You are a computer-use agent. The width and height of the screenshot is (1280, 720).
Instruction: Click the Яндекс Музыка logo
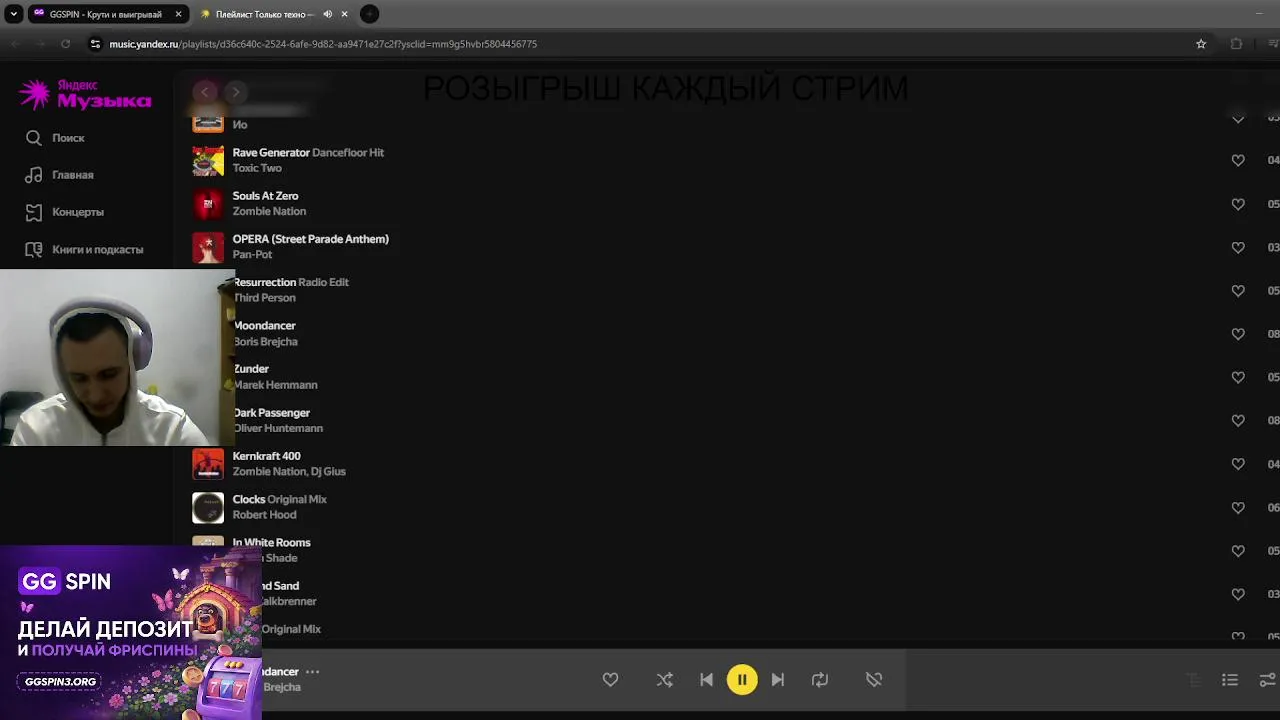pyautogui.click(x=85, y=94)
